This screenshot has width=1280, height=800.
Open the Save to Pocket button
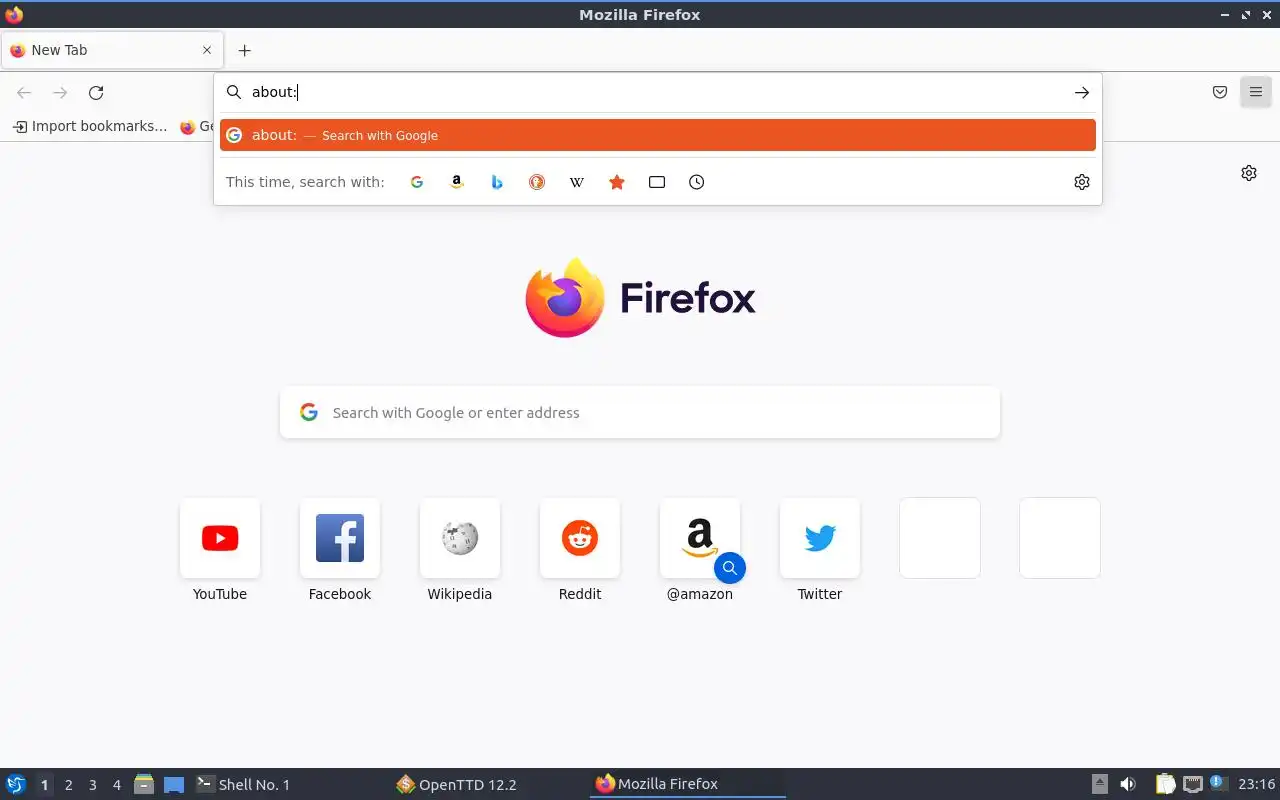click(x=1220, y=92)
